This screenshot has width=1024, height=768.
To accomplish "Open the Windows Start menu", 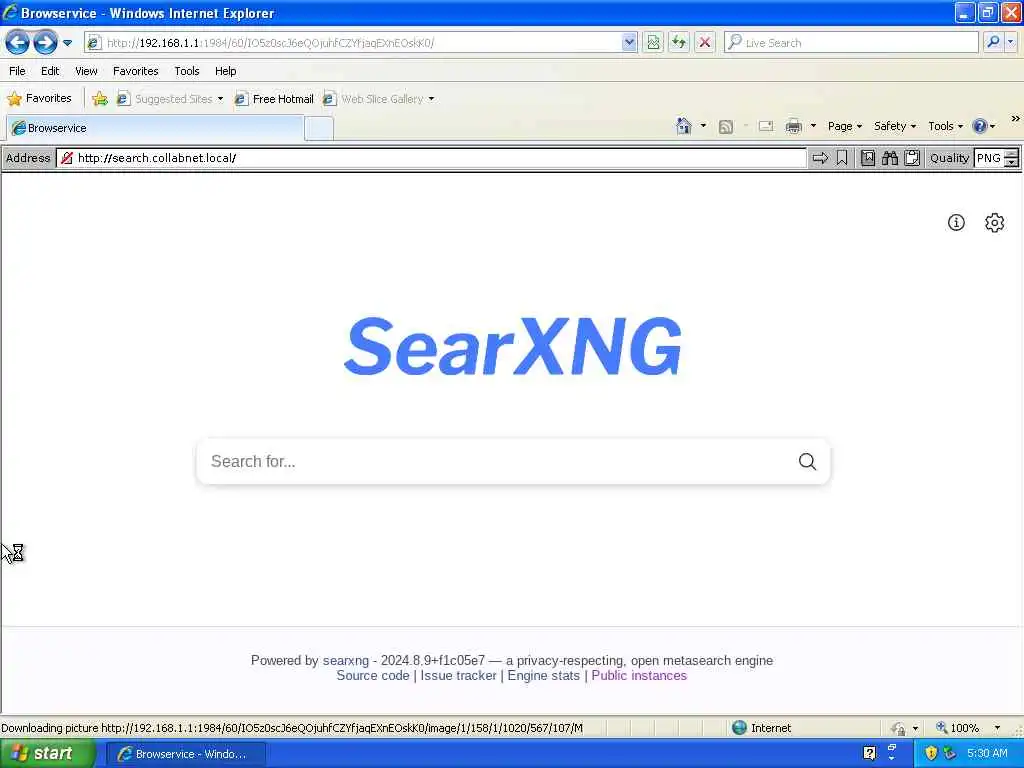I will 47,754.
